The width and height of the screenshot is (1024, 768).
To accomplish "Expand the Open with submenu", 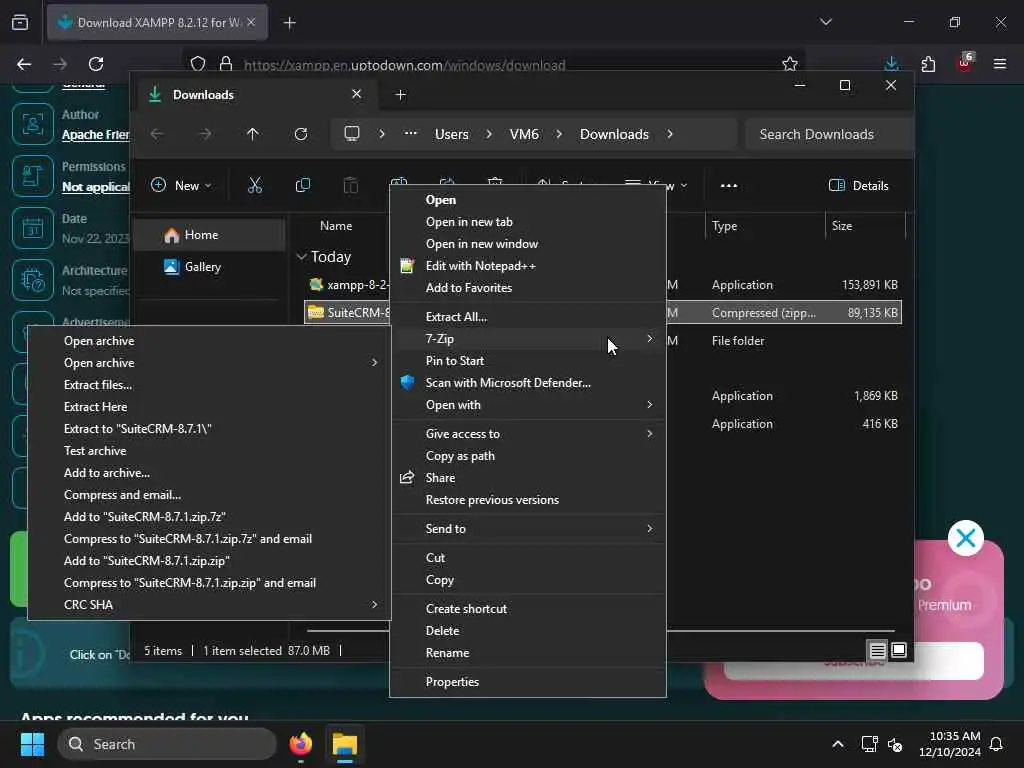I will pyautogui.click(x=528, y=405).
